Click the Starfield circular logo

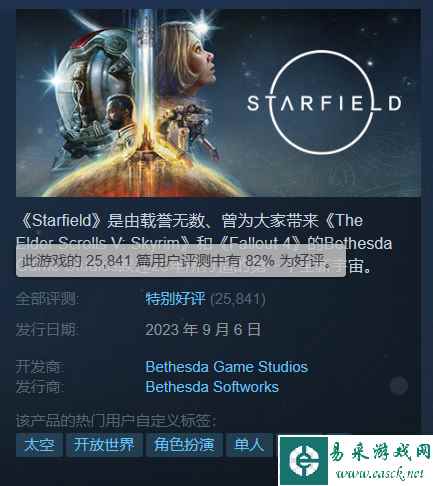pyautogui.click(x=324, y=102)
